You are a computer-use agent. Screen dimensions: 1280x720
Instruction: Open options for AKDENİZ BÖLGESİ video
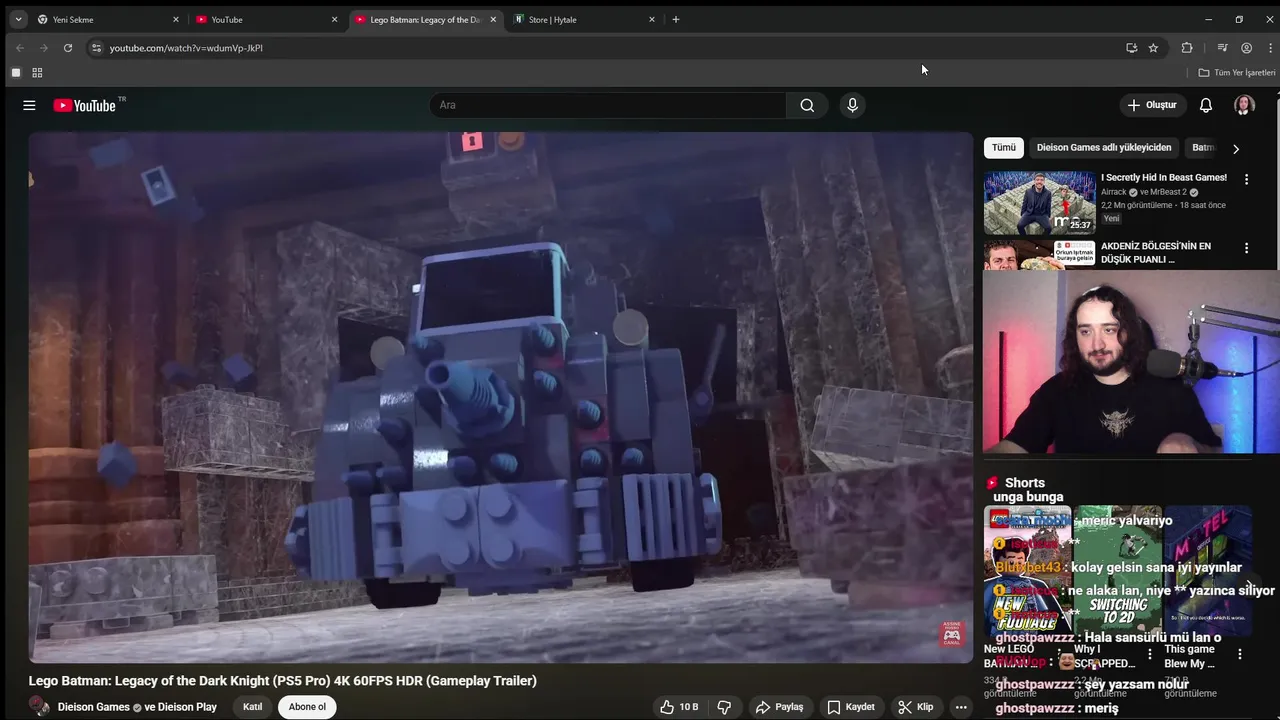(1246, 248)
